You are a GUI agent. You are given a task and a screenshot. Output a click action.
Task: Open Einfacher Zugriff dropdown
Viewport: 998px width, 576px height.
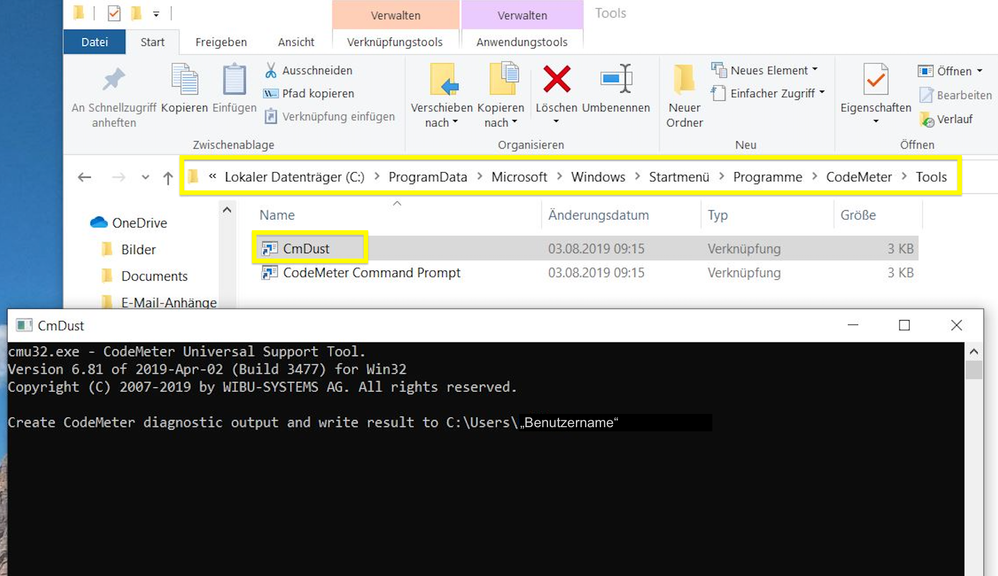pyautogui.click(x=768, y=93)
